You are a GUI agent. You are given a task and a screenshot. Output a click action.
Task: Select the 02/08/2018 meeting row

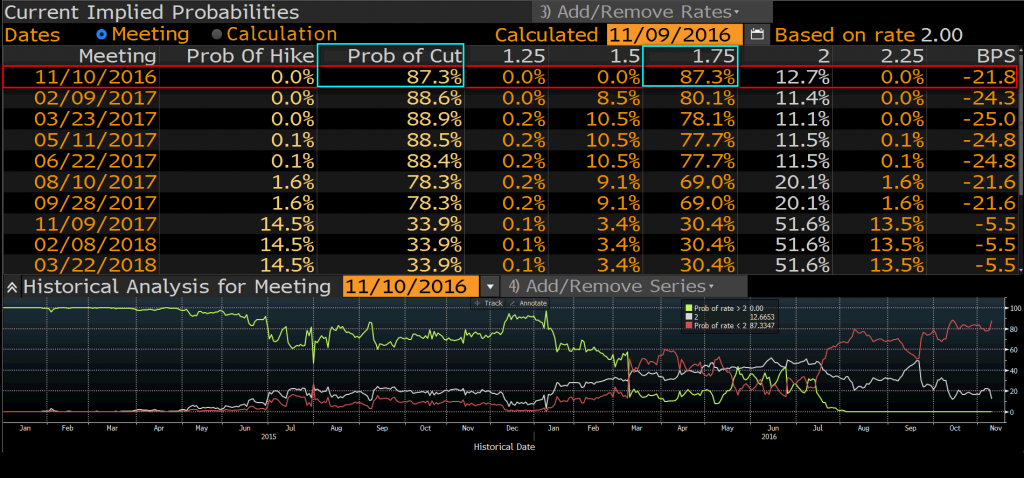tap(511, 244)
